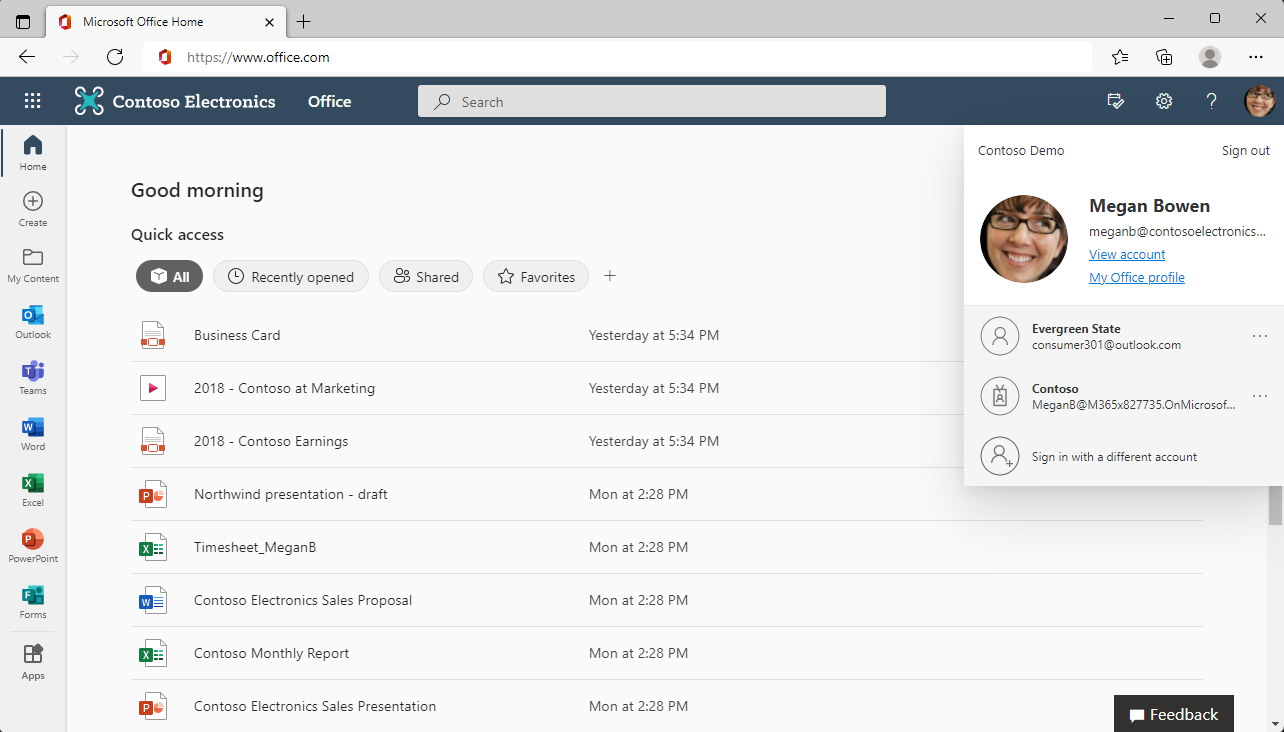Click the Edge browser profile icon

coord(1210,57)
